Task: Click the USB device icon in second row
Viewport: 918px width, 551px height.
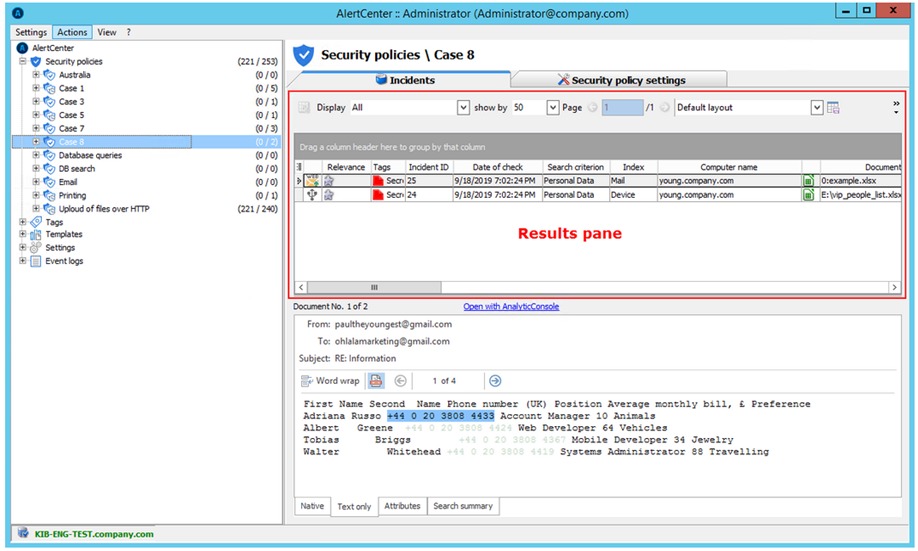Action: tap(312, 195)
